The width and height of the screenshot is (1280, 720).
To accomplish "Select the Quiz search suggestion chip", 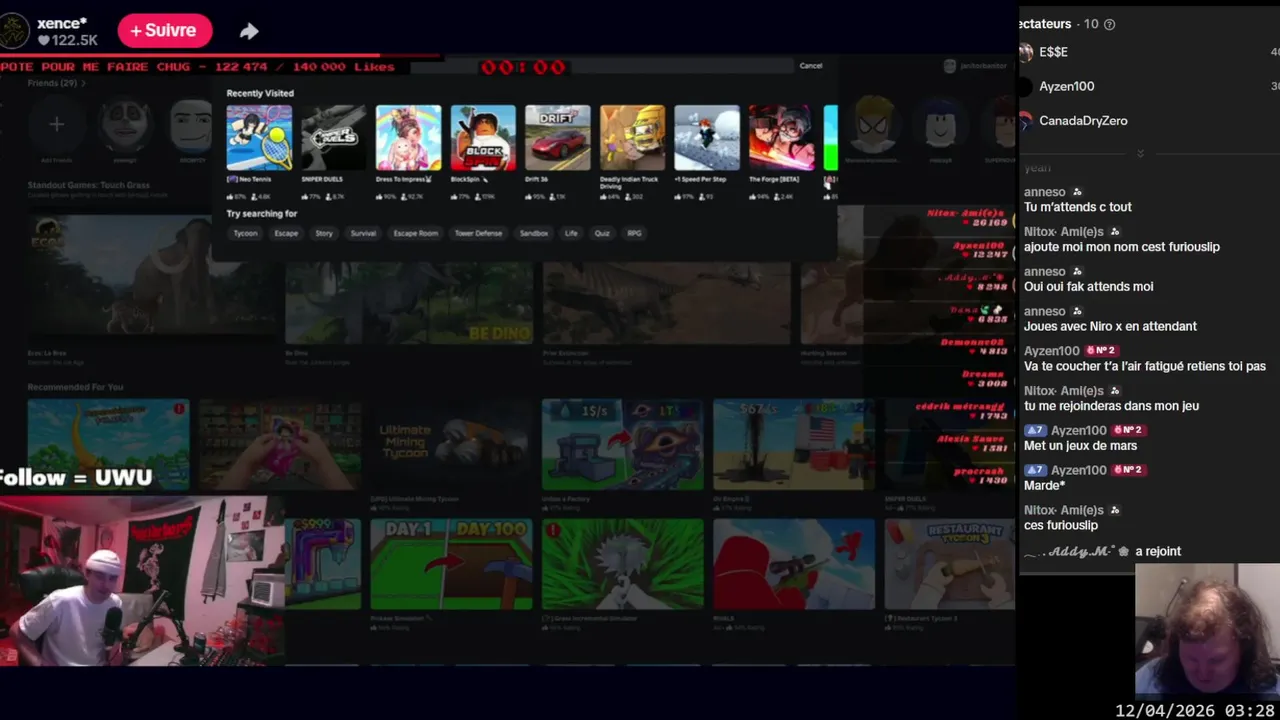I will 602,233.
